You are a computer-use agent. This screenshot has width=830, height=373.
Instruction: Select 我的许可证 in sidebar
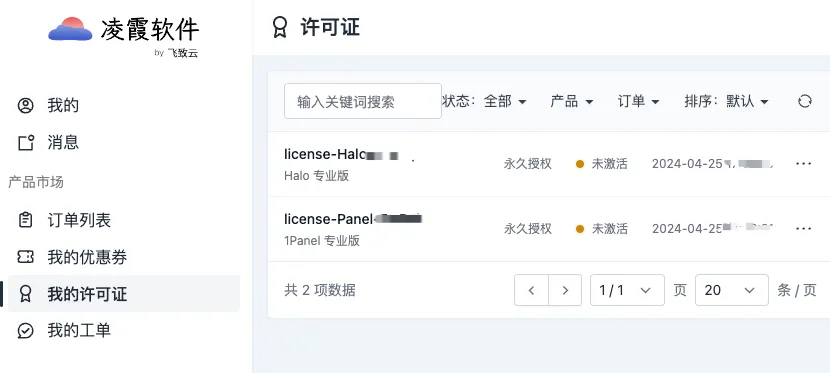pos(124,294)
